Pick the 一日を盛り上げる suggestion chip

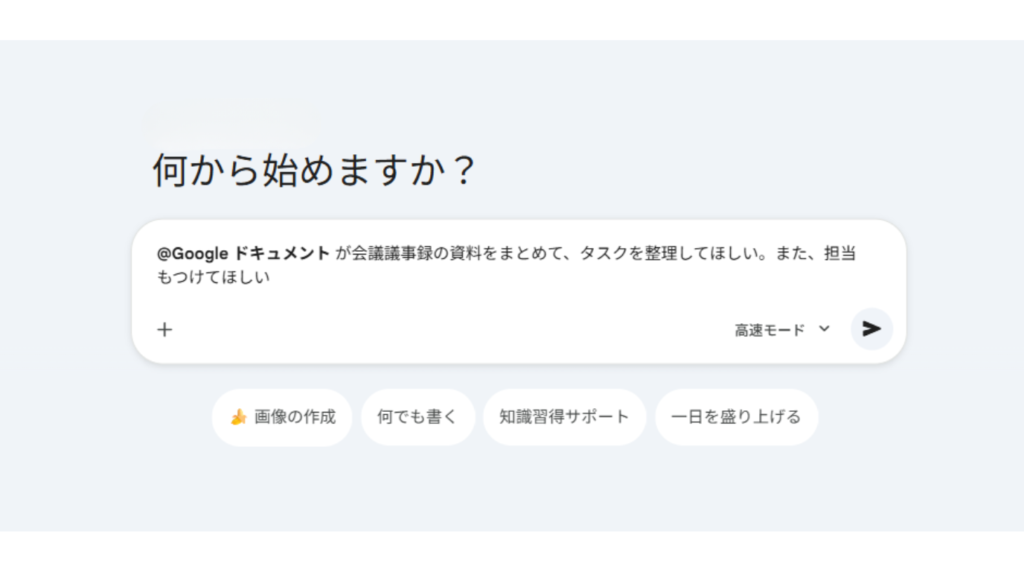tap(736, 417)
